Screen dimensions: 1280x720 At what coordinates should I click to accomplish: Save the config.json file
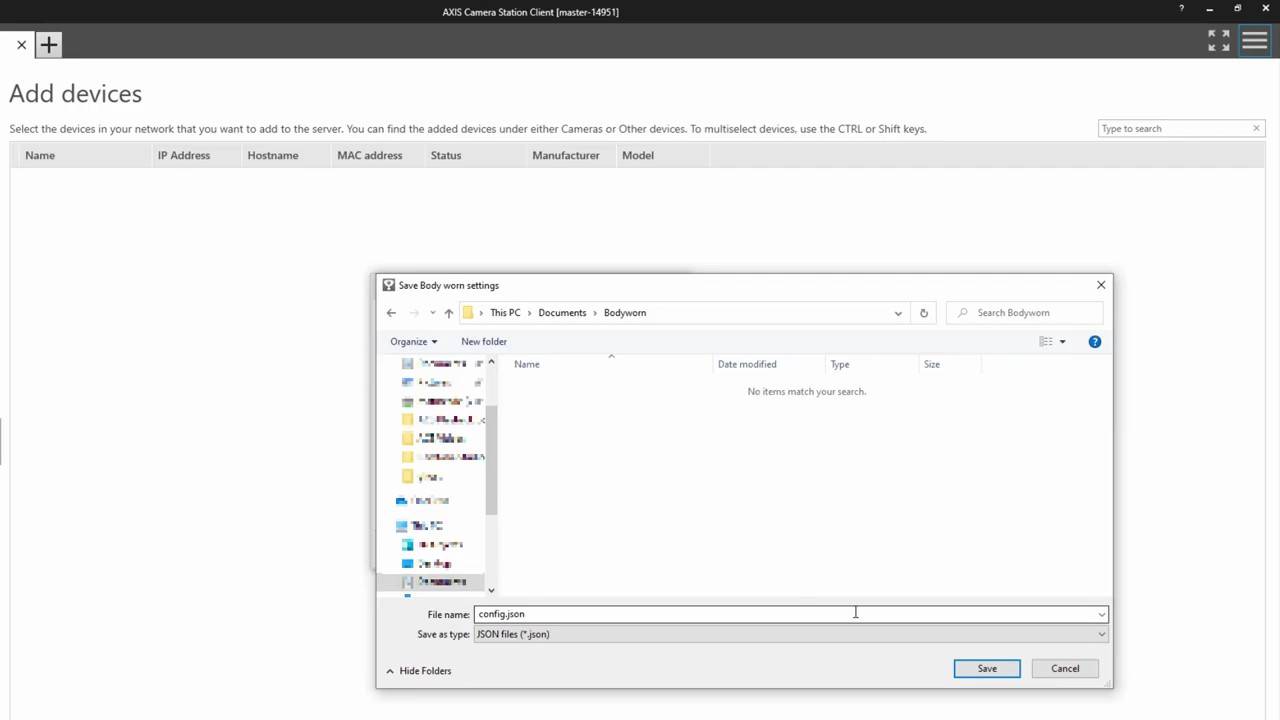986,669
